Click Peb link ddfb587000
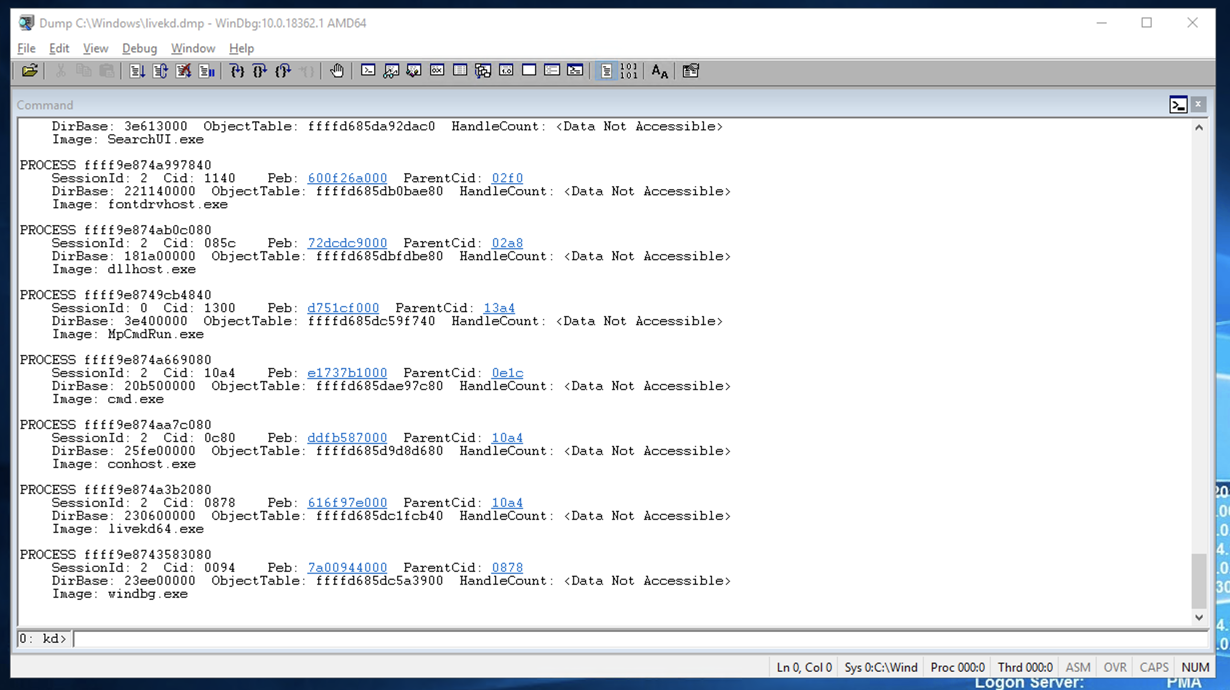Image resolution: width=1230 pixels, height=690 pixels. (347, 438)
